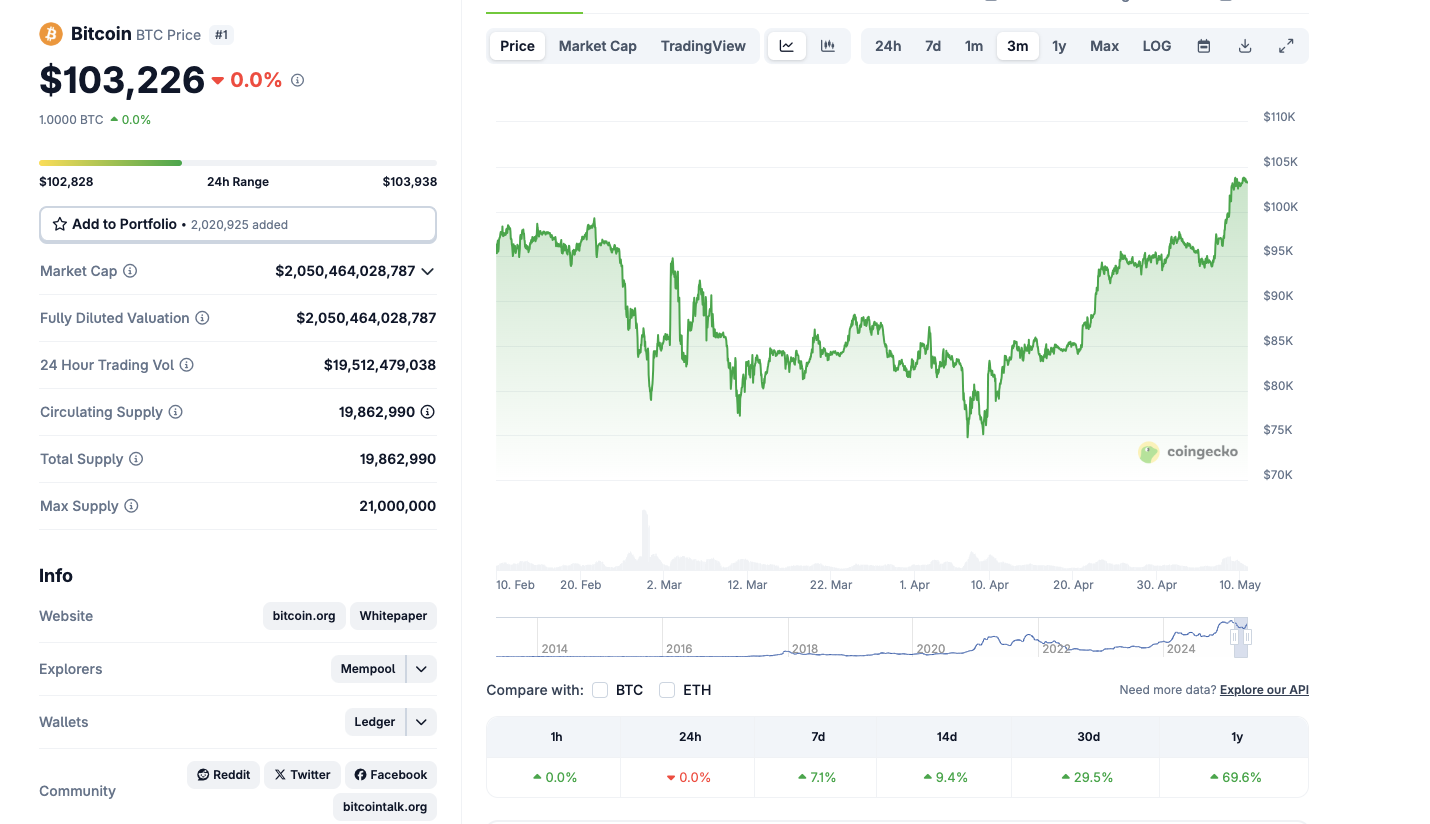
Task: Select the Market Cap chart tab
Action: pyautogui.click(x=598, y=46)
